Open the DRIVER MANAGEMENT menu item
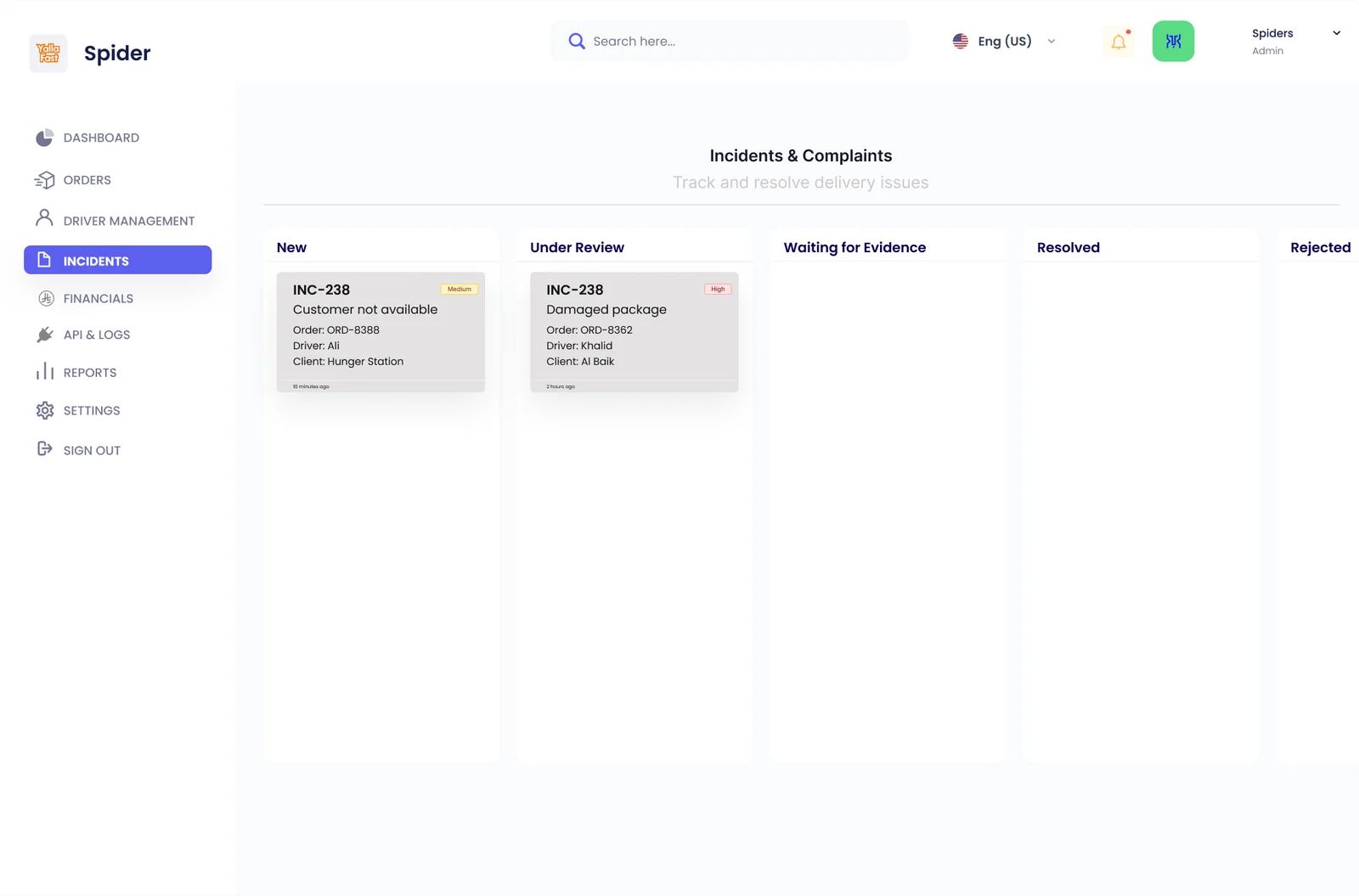The image size is (1359, 896). click(x=129, y=221)
